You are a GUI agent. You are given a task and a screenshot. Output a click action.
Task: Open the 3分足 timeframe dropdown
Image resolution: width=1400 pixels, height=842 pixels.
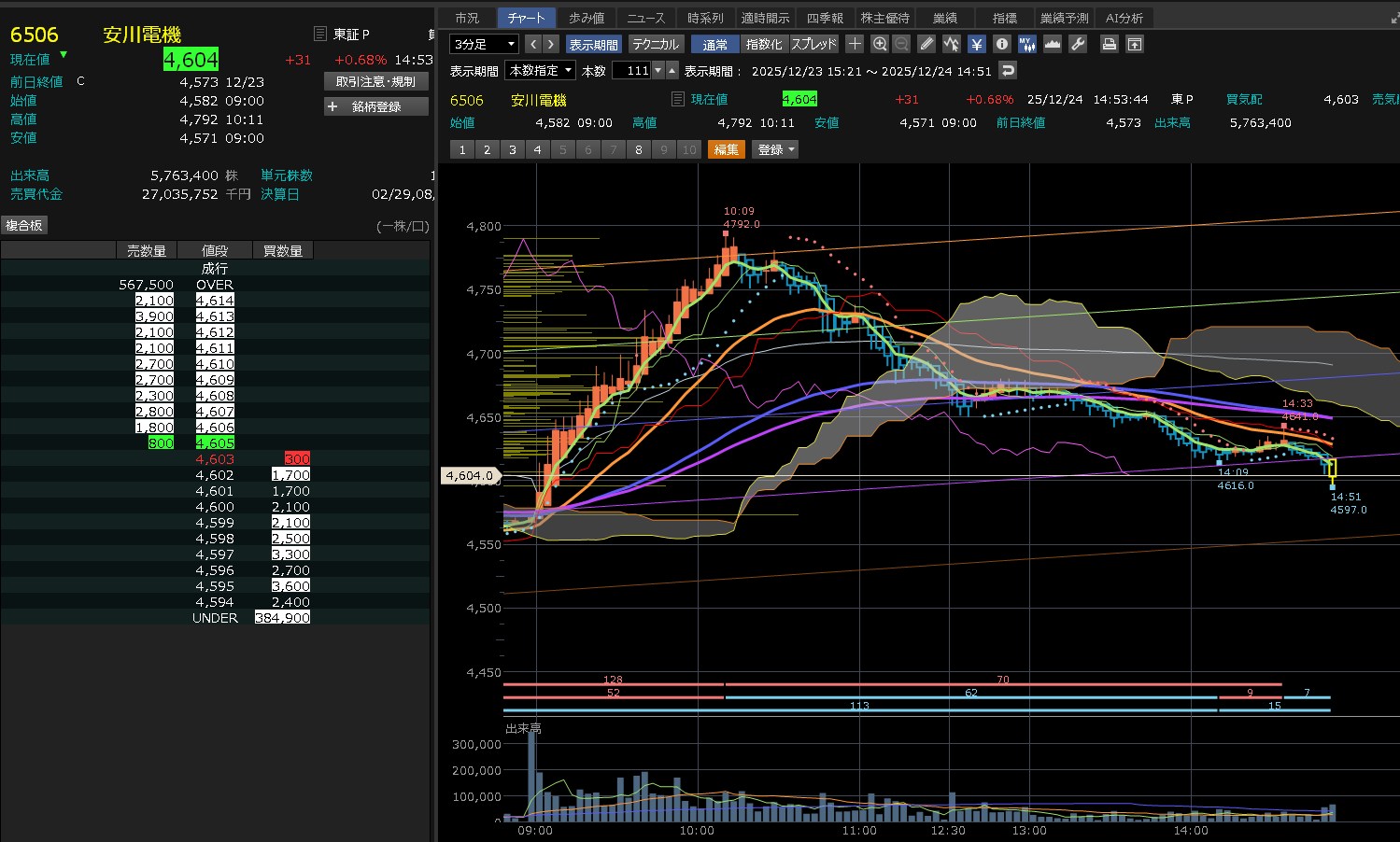click(x=485, y=44)
